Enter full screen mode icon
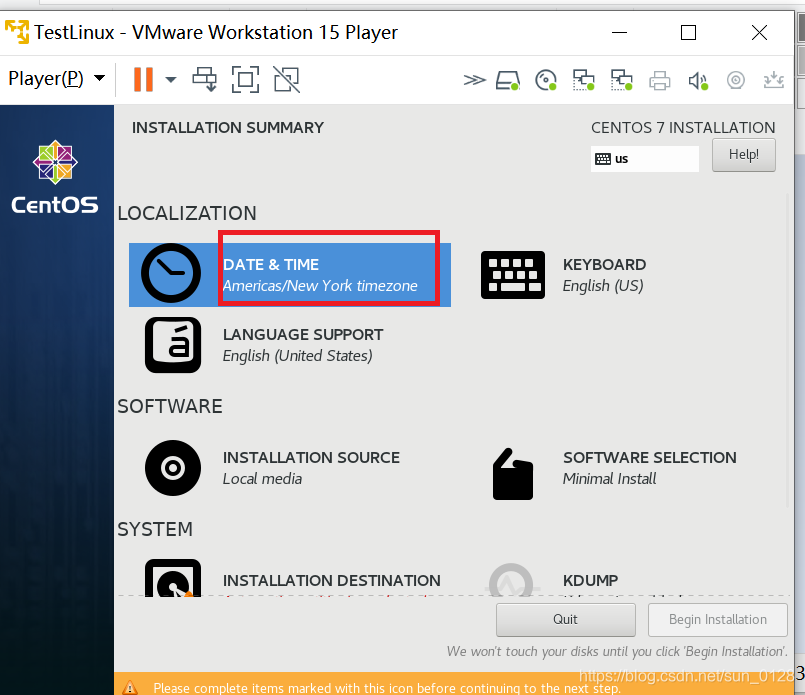The image size is (805, 695). point(245,80)
